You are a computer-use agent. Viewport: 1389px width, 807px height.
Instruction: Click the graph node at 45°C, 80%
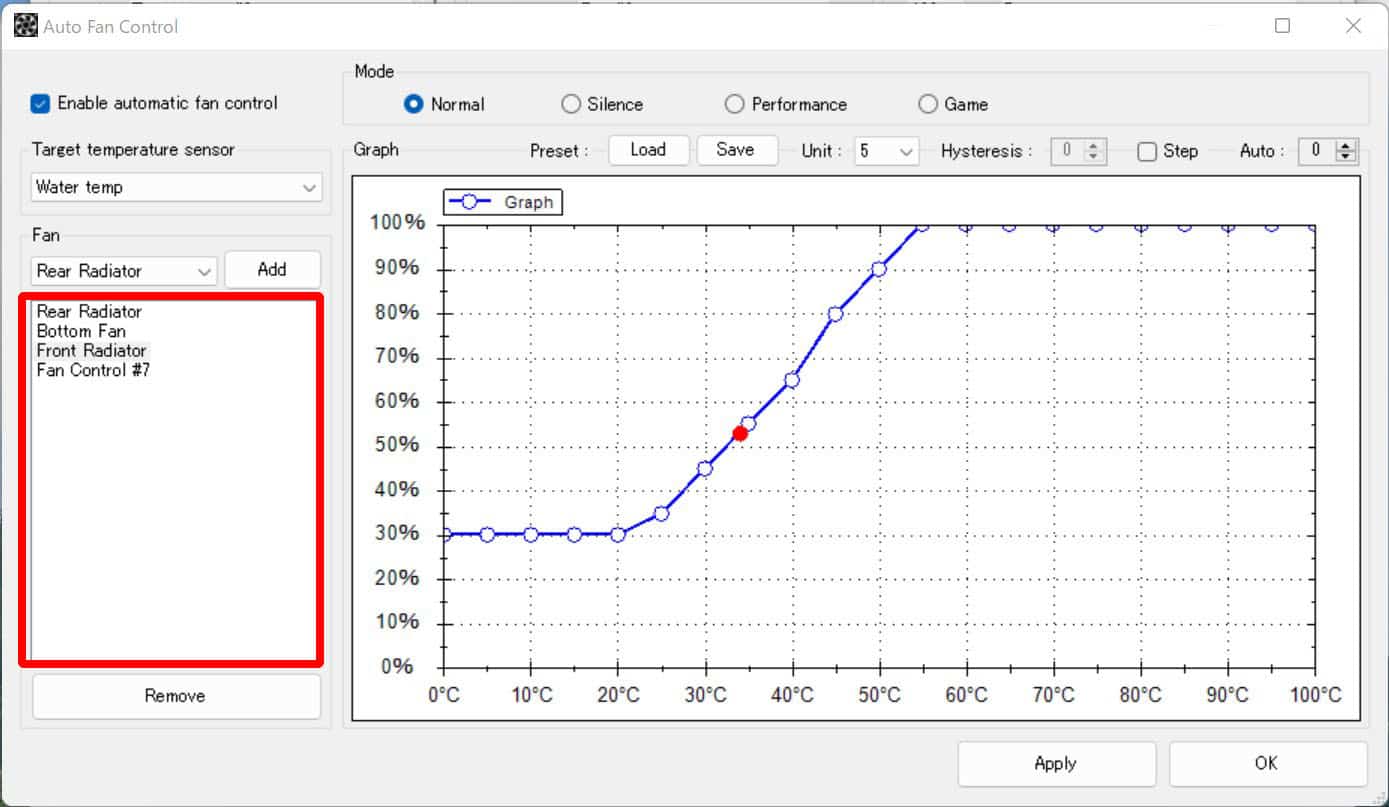(x=836, y=313)
